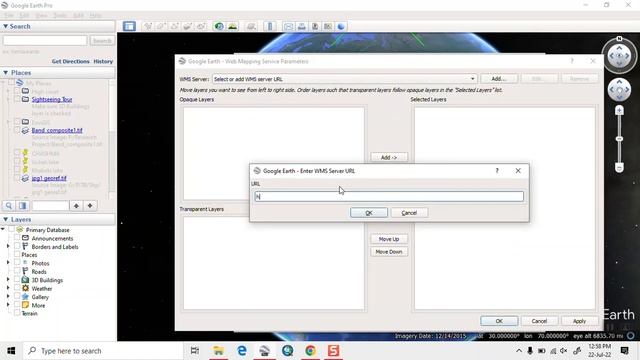The width and height of the screenshot is (640, 360).
Task: Click the panel view icon beside Places magnifier
Action: point(23,206)
